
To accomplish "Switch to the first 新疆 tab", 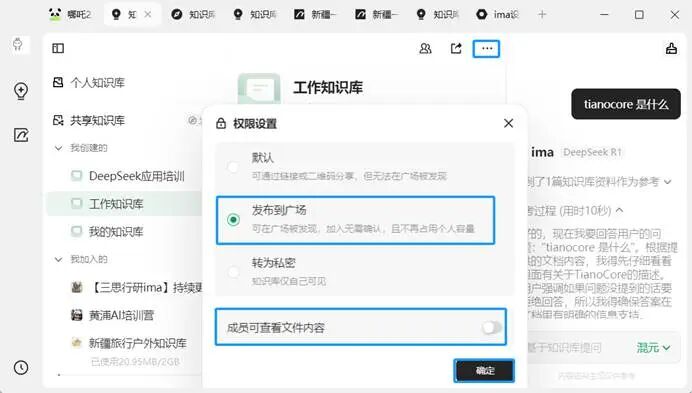I will click(316, 15).
